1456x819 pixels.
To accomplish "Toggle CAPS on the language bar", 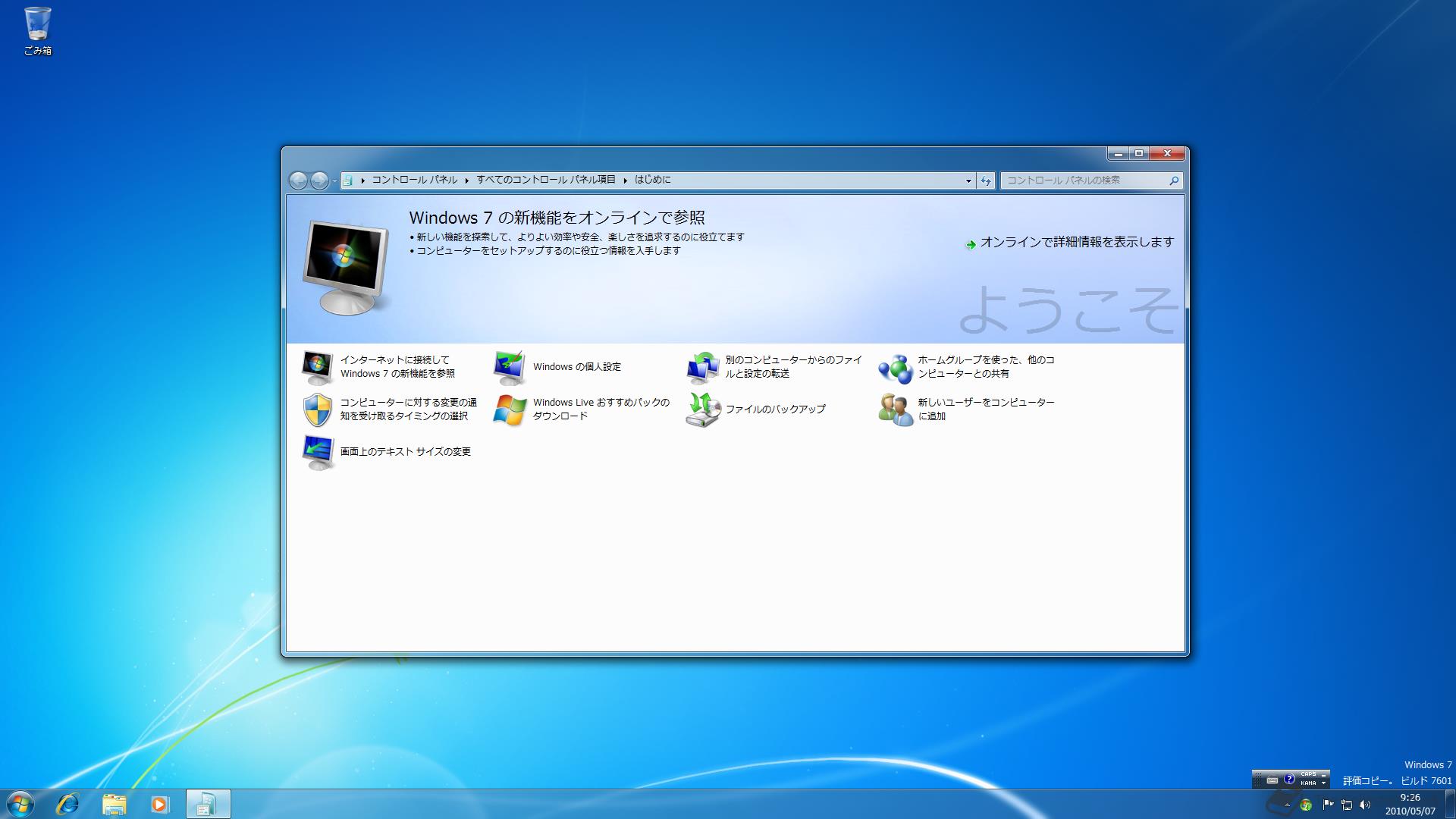I will [1308, 774].
